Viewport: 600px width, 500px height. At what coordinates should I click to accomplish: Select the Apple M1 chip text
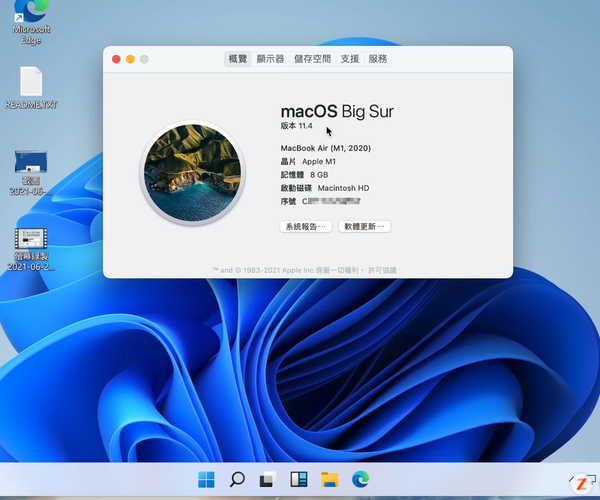(x=319, y=161)
